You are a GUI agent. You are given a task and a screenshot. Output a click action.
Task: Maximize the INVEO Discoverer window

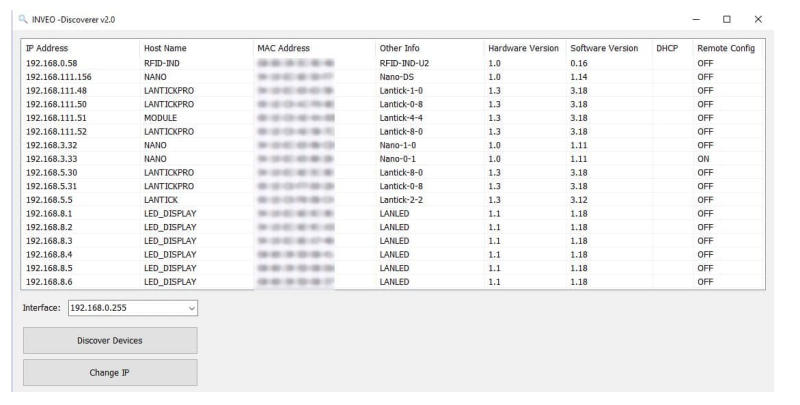[727, 19]
